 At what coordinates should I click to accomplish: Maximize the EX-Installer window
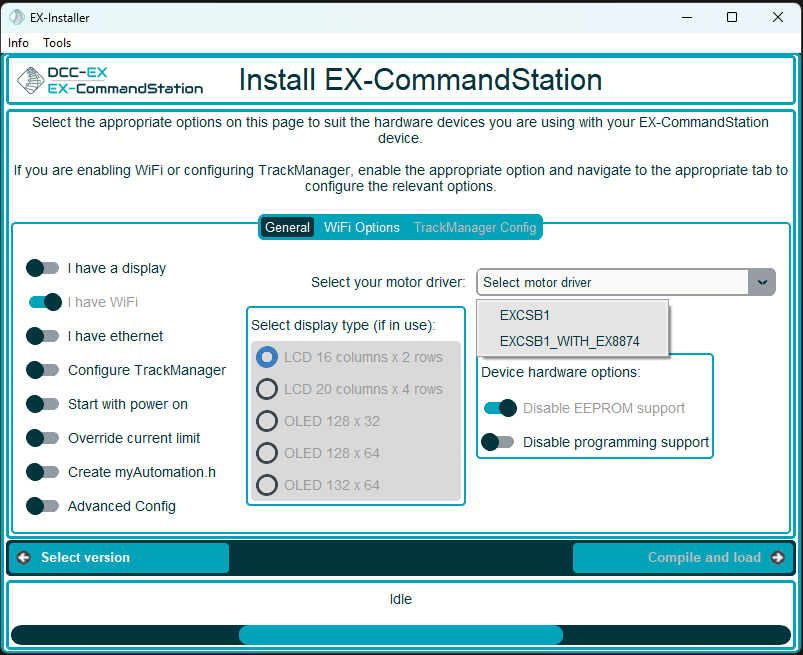tap(732, 17)
